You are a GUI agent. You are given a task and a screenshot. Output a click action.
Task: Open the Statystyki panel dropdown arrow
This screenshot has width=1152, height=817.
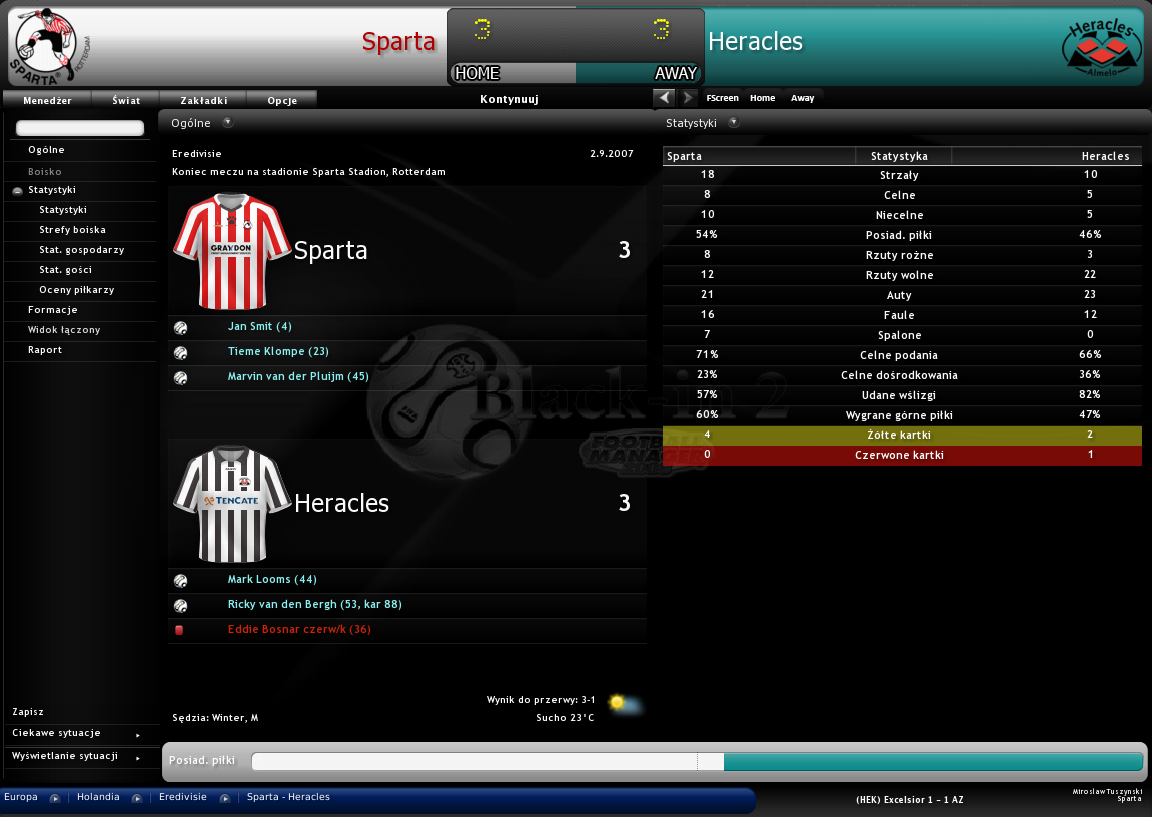(733, 123)
